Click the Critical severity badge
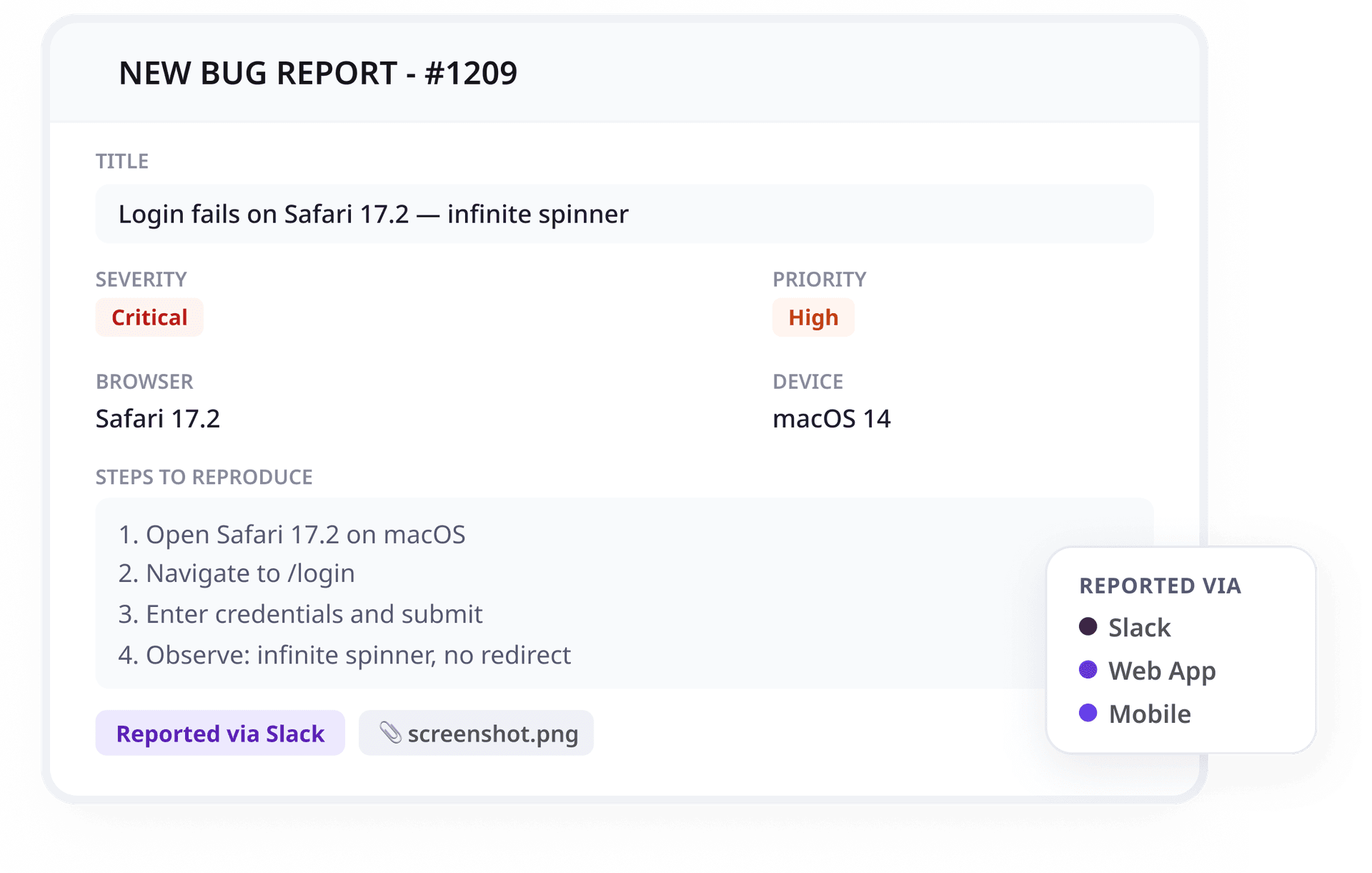The height and width of the screenshot is (873, 1372). (x=149, y=317)
